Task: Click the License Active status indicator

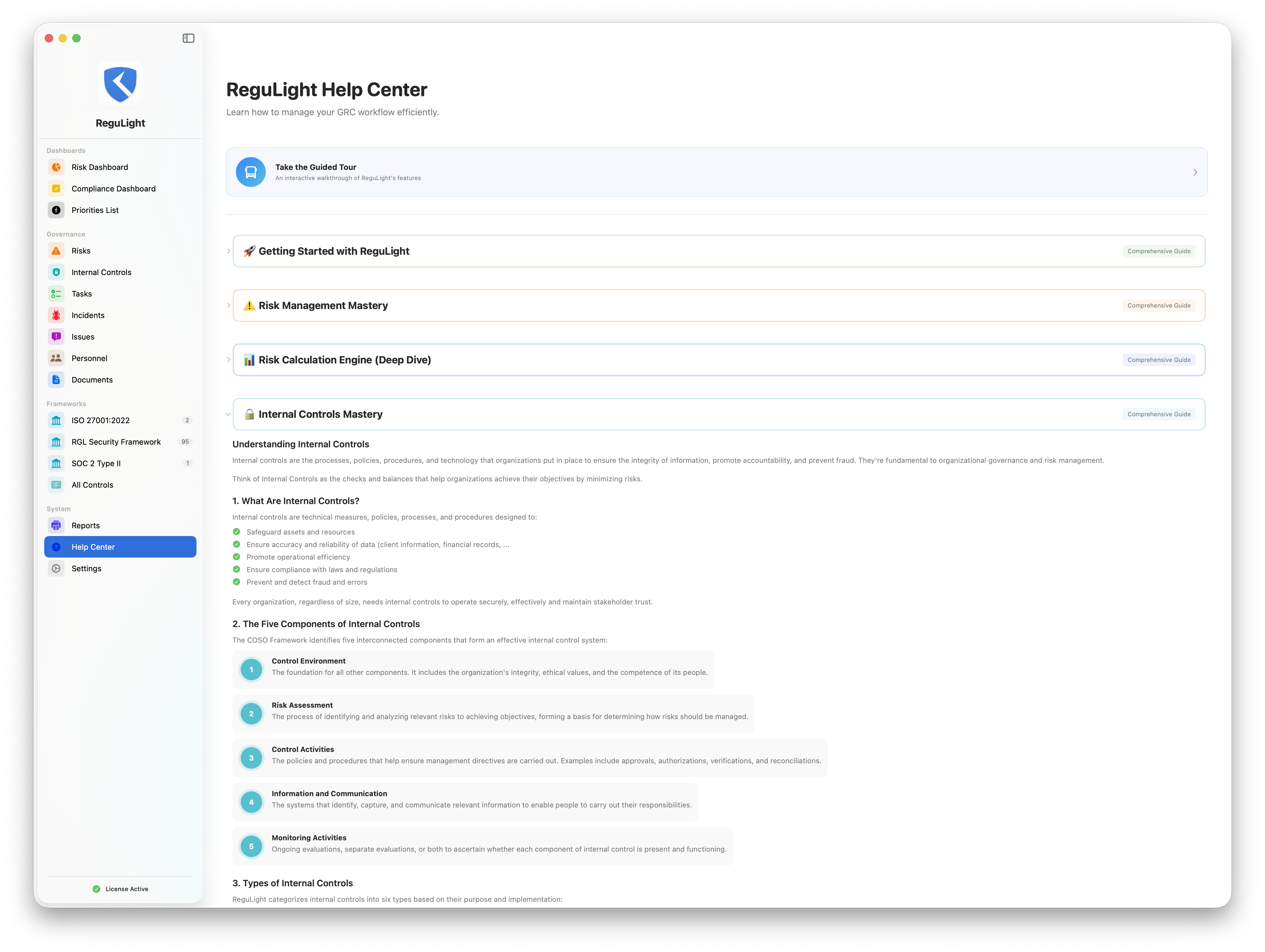Action: coord(121,888)
